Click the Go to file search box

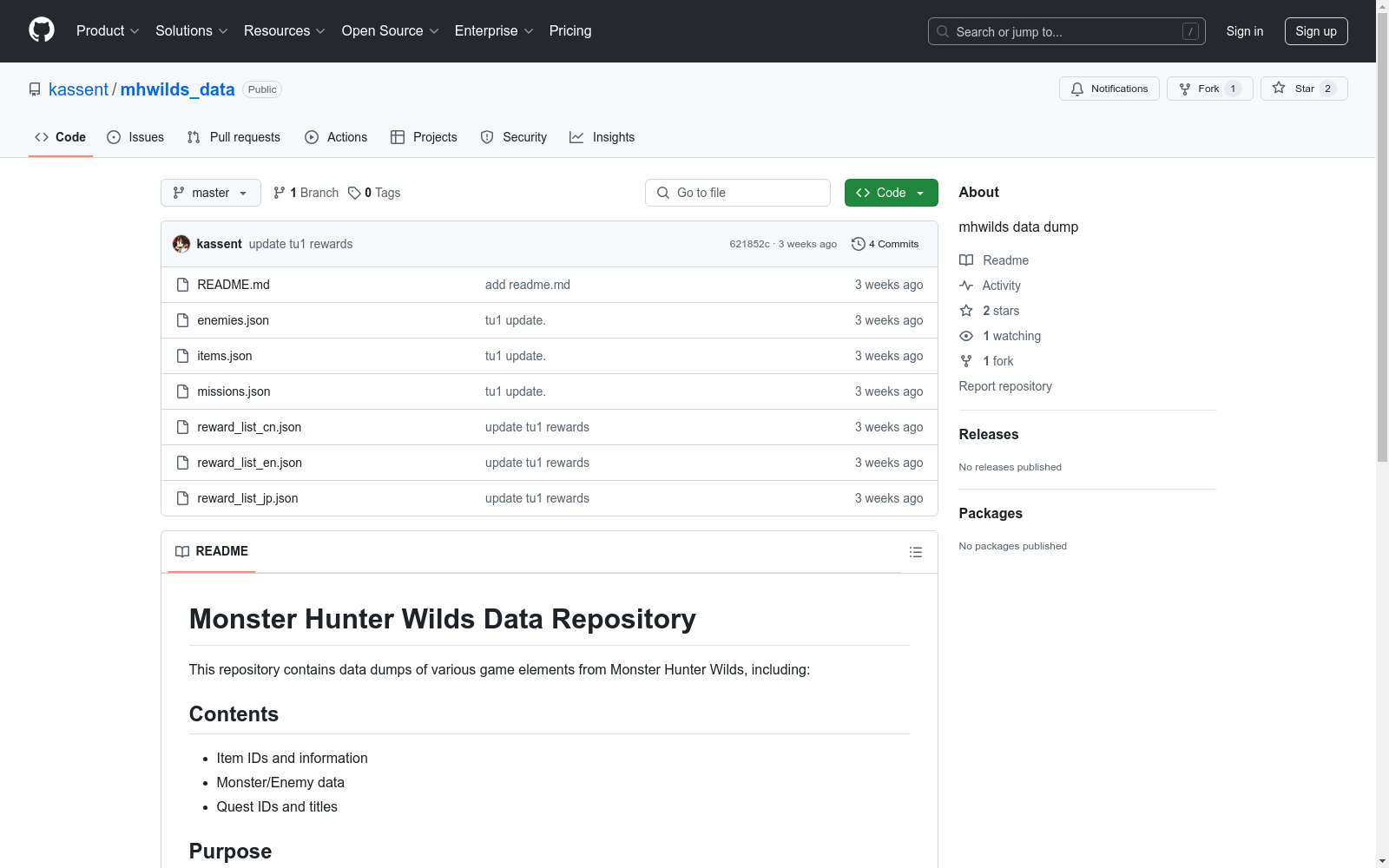(x=738, y=193)
